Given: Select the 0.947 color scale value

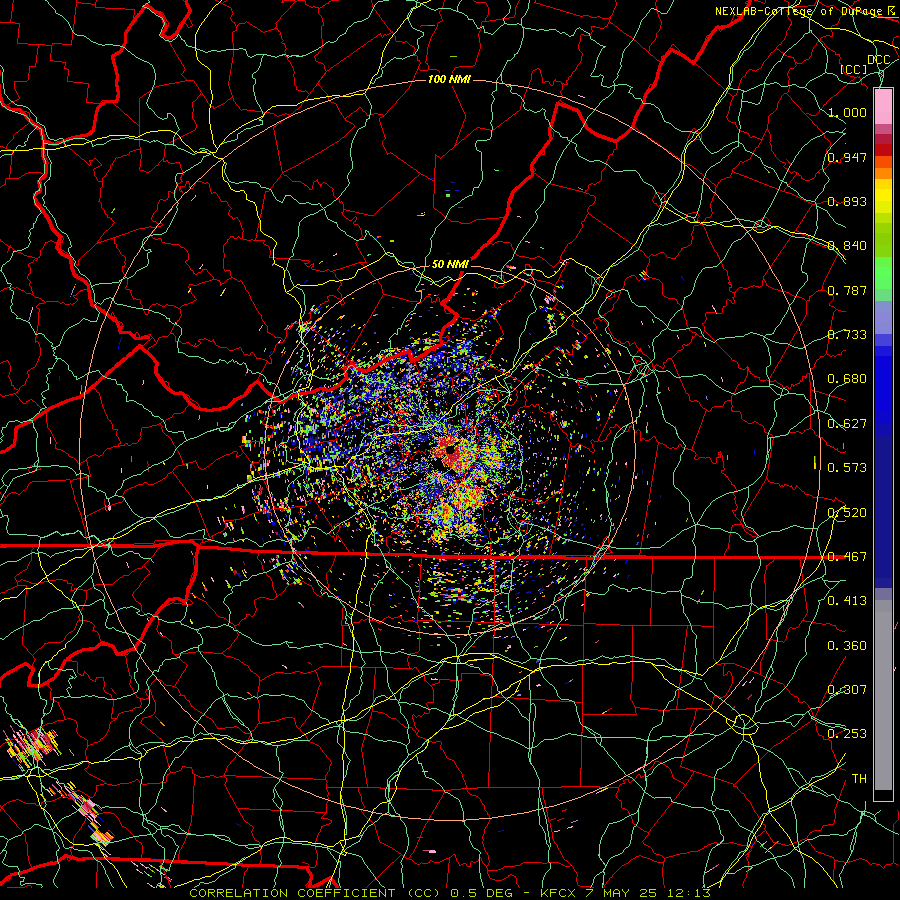Looking at the screenshot, I should click(x=847, y=157).
